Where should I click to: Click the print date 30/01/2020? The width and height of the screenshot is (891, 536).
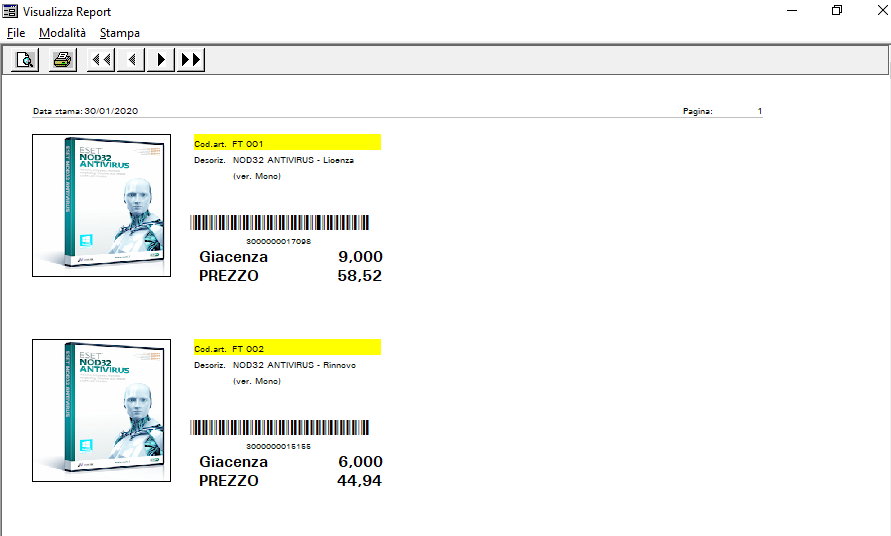click(111, 111)
